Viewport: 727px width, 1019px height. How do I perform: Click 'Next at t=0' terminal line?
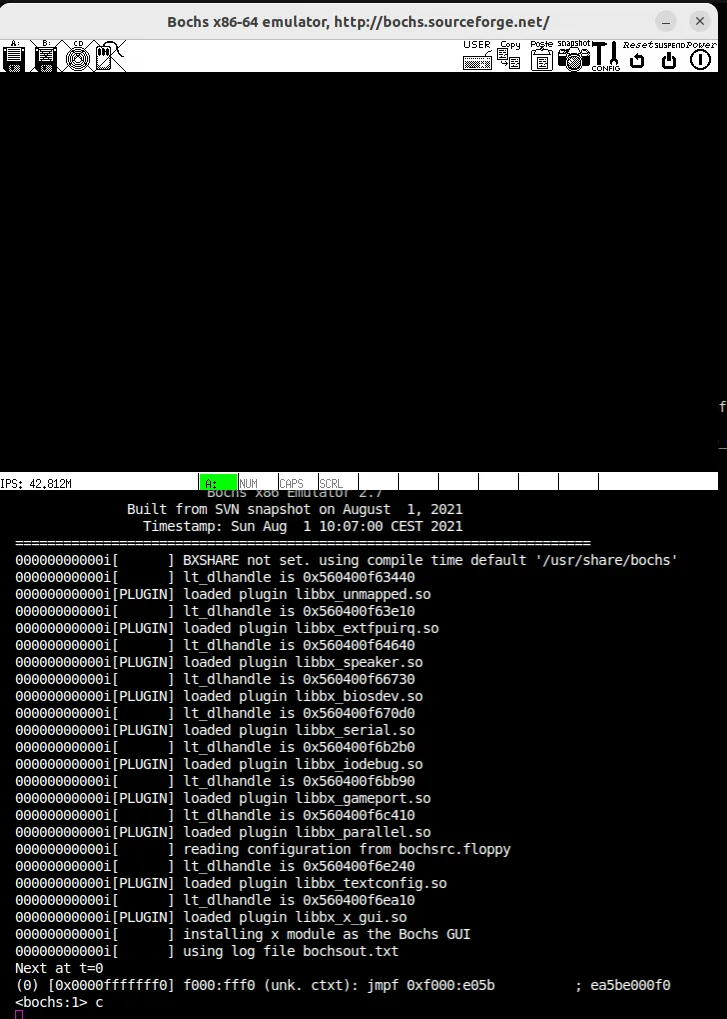coord(59,968)
